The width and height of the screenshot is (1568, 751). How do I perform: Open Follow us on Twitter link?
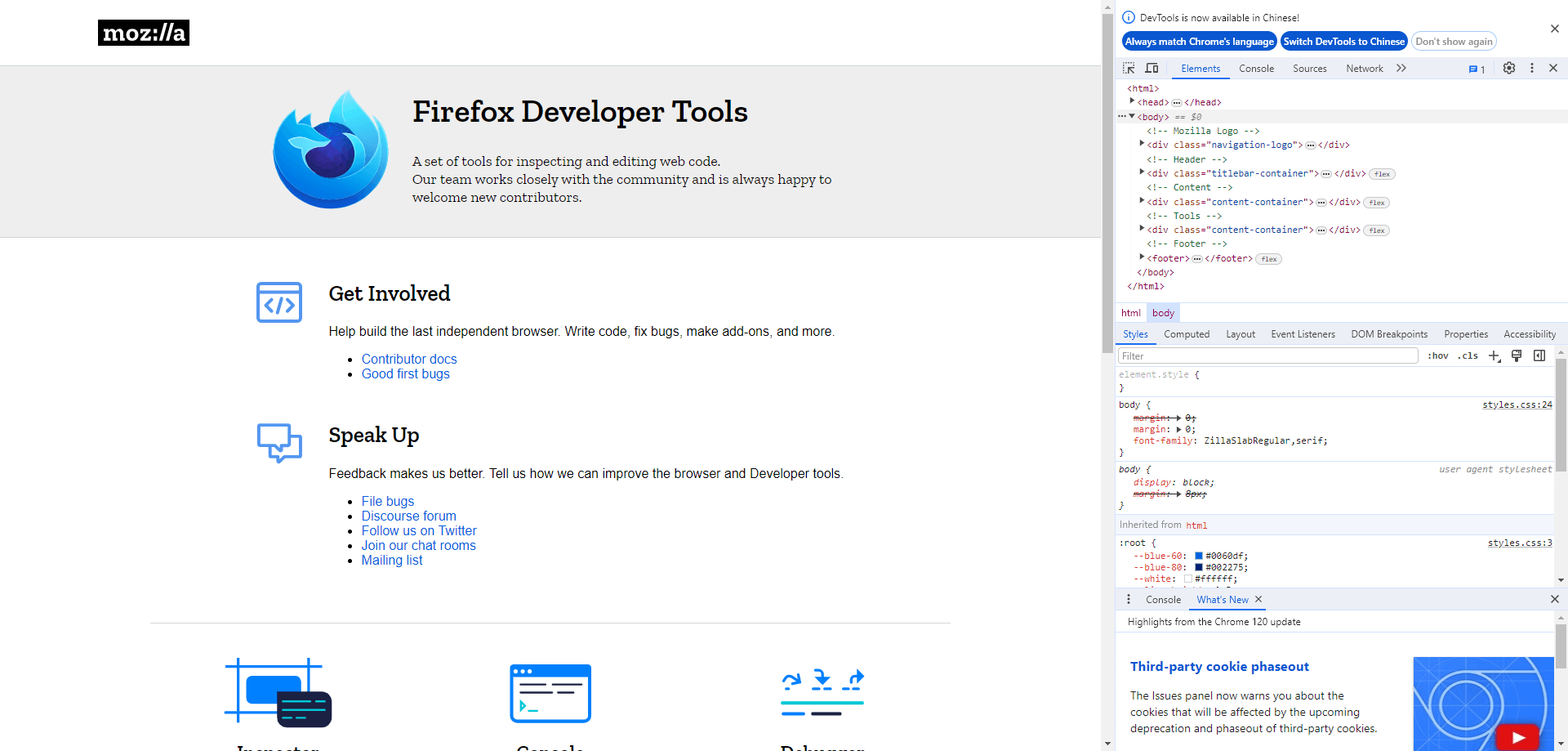coord(419,531)
